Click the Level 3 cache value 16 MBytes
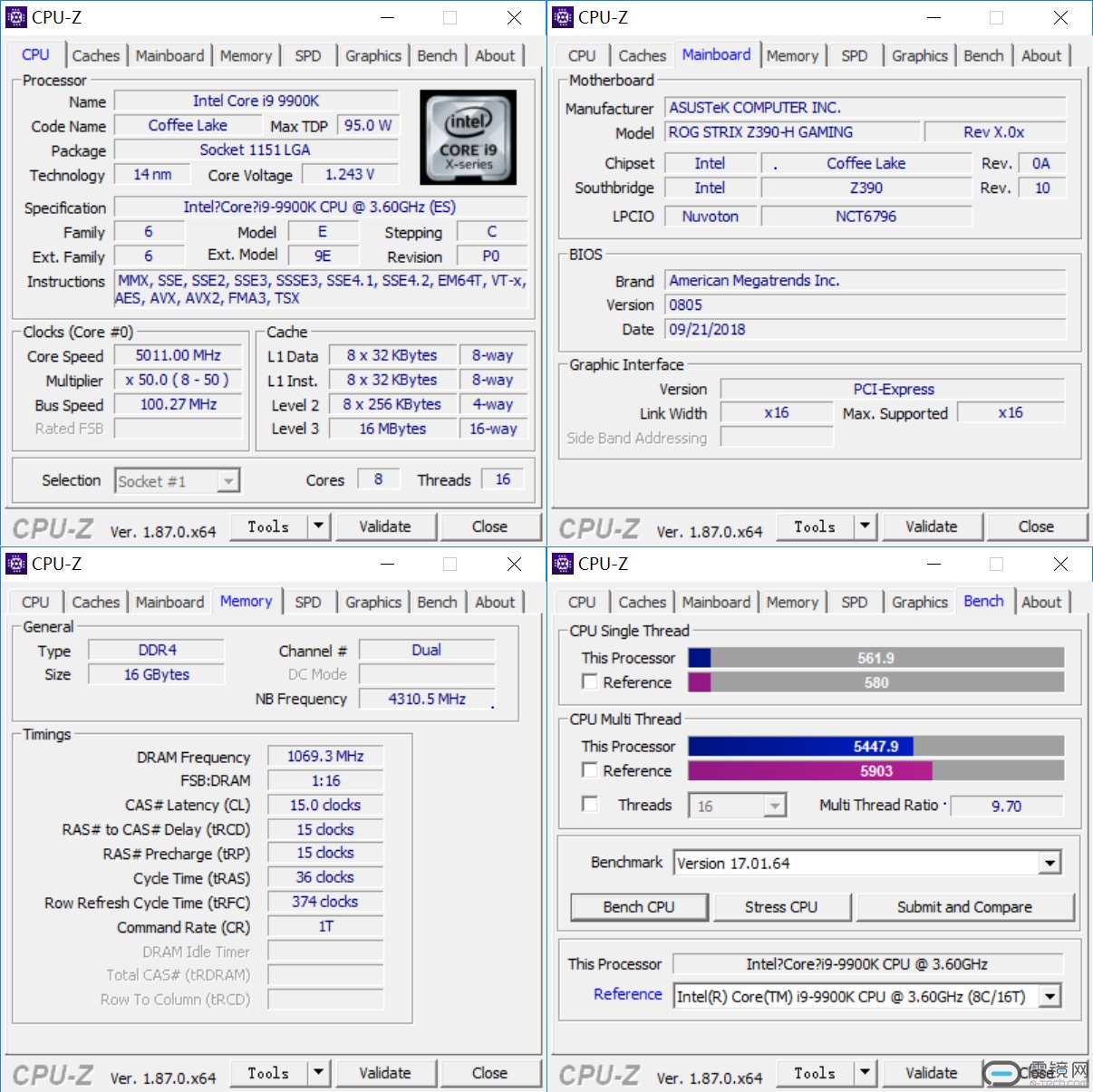The width and height of the screenshot is (1093, 1092). (x=392, y=429)
